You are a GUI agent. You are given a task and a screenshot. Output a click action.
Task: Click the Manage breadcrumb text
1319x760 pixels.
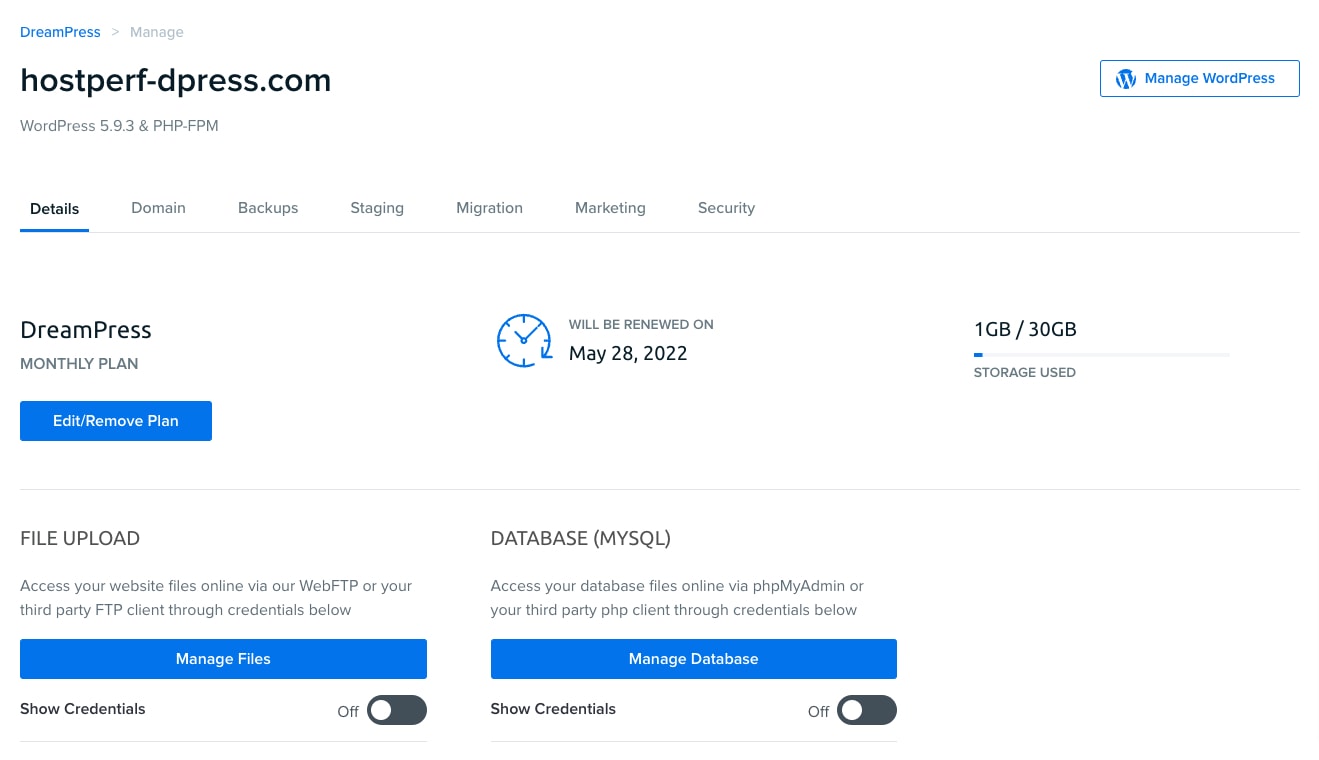[x=157, y=32]
